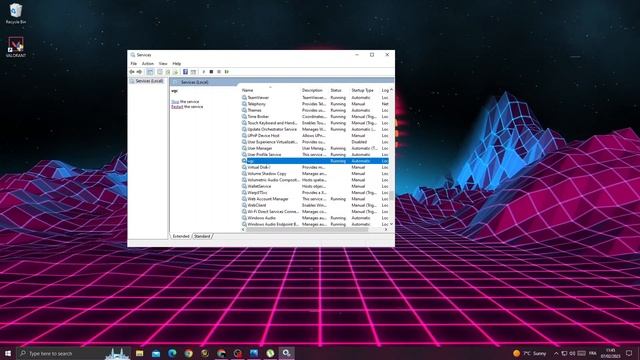Viewport: 640px width, 360px height.
Task: Sort services by the Startup Type column
Action: pos(362,90)
